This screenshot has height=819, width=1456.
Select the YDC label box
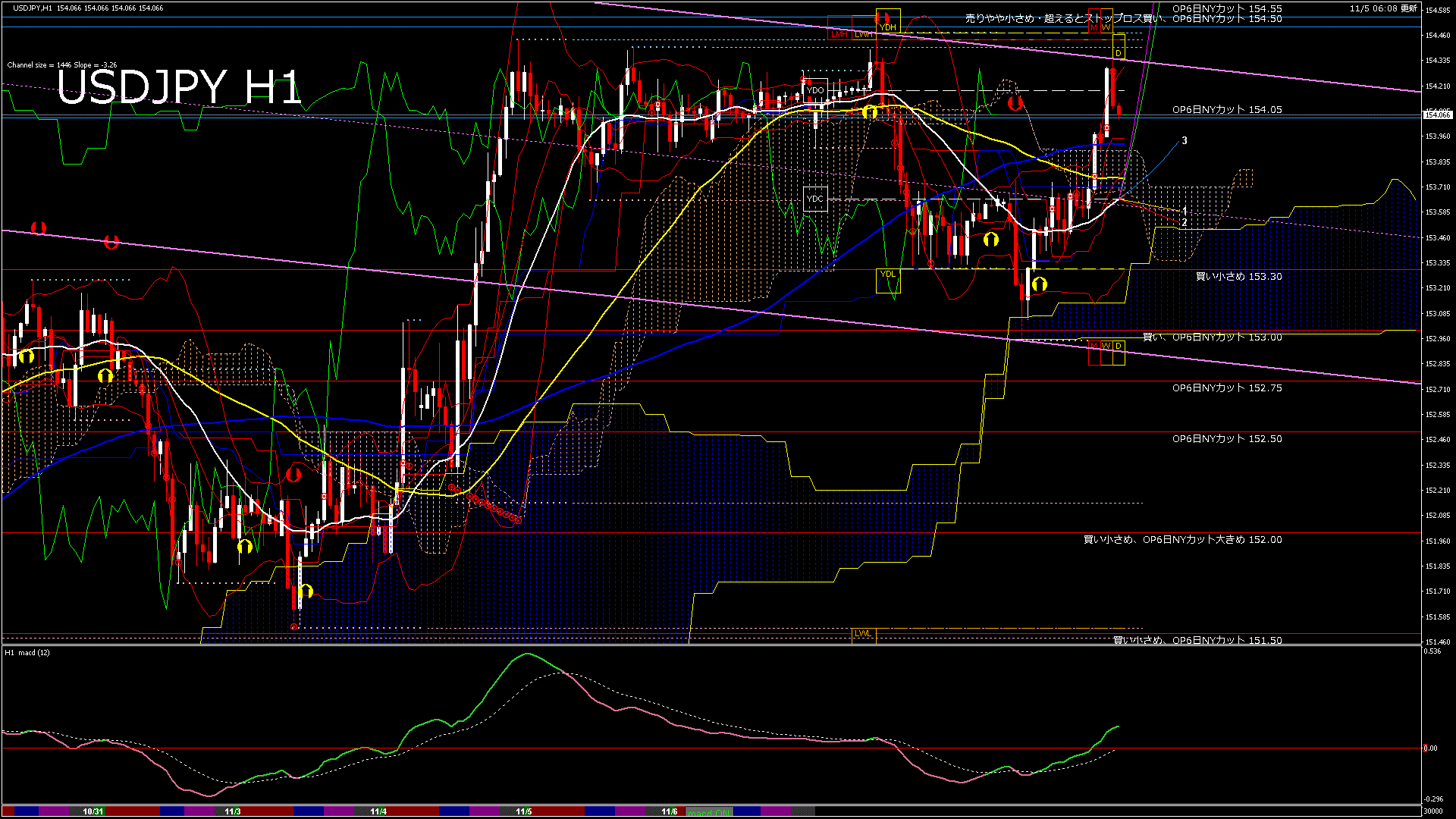tap(814, 199)
